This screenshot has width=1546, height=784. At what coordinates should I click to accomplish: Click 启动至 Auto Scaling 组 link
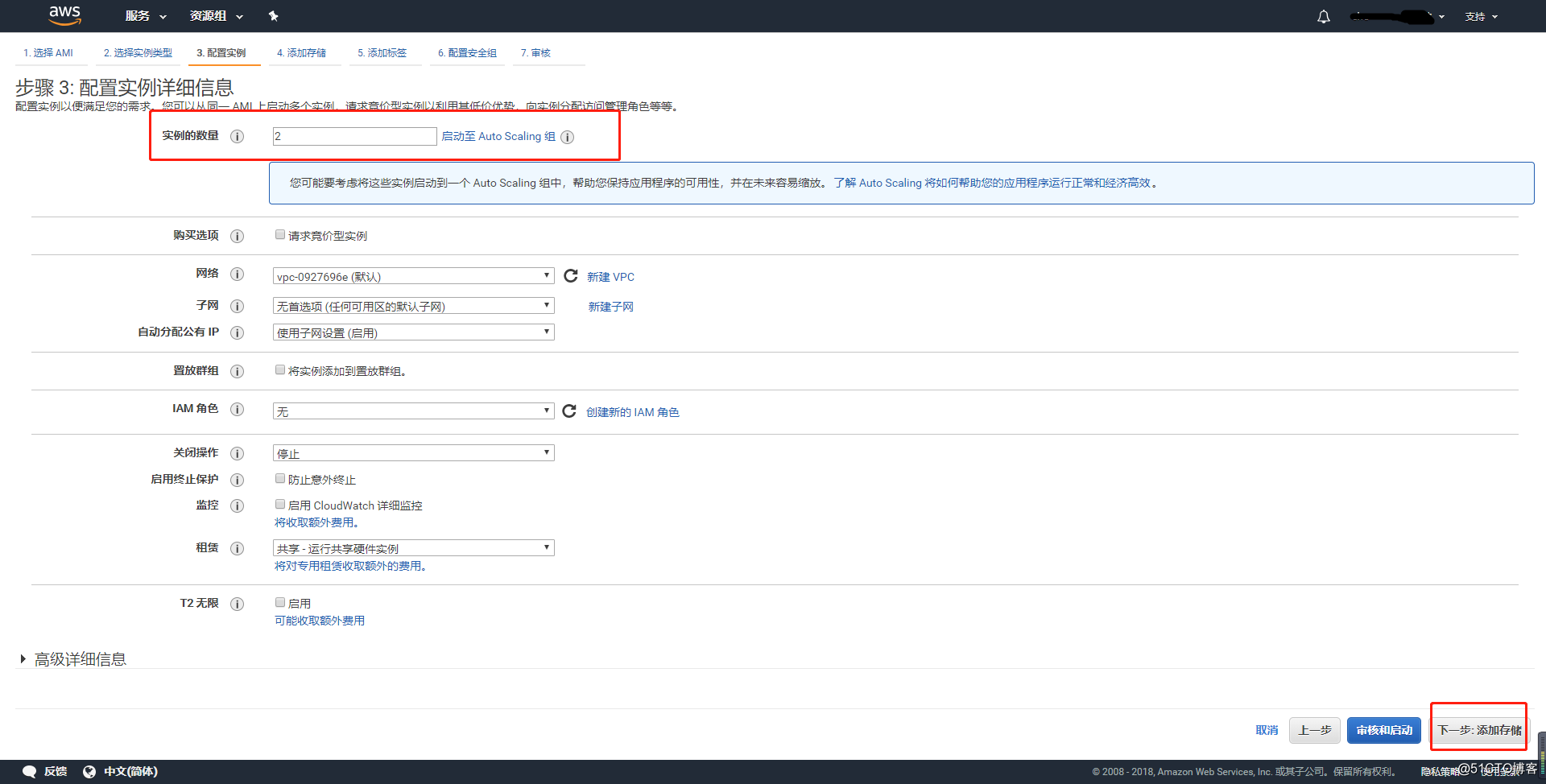pyautogui.click(x=498, y=137)
